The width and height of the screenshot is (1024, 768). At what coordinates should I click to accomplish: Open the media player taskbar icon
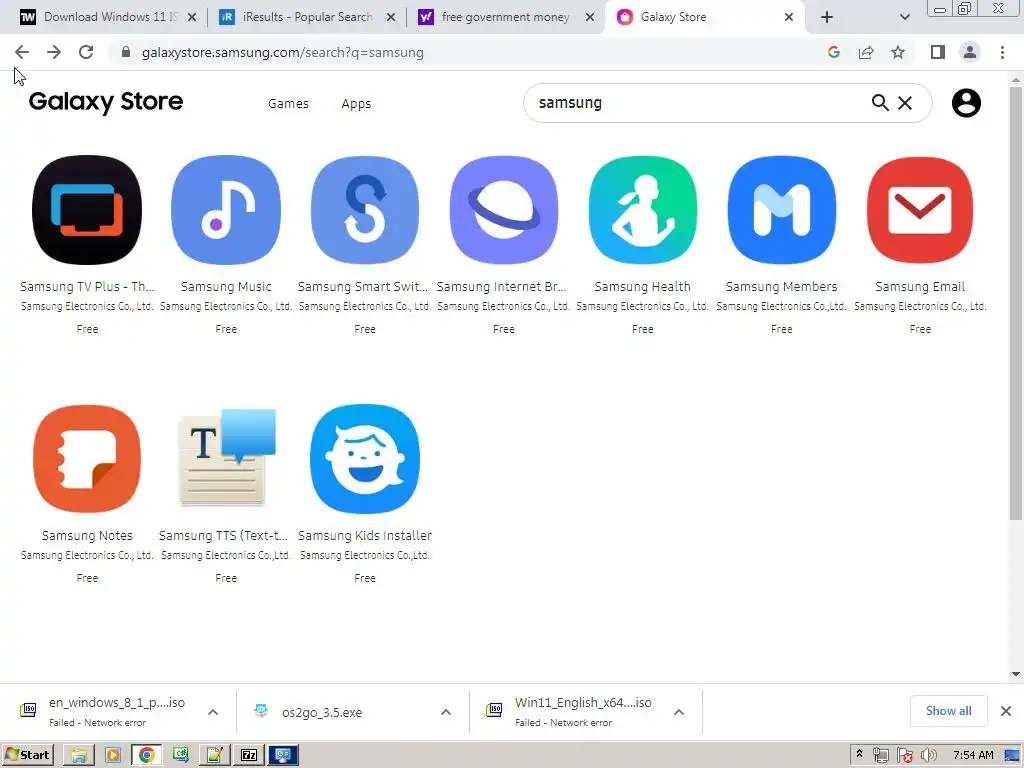click(x=112, y=755)
